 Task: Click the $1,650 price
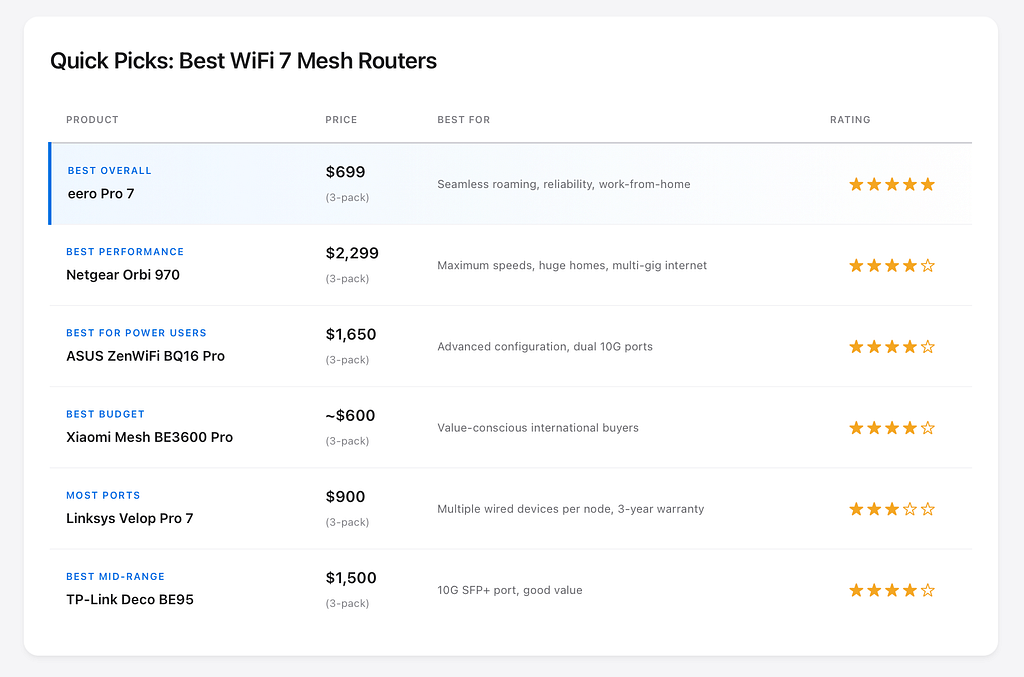351,334
